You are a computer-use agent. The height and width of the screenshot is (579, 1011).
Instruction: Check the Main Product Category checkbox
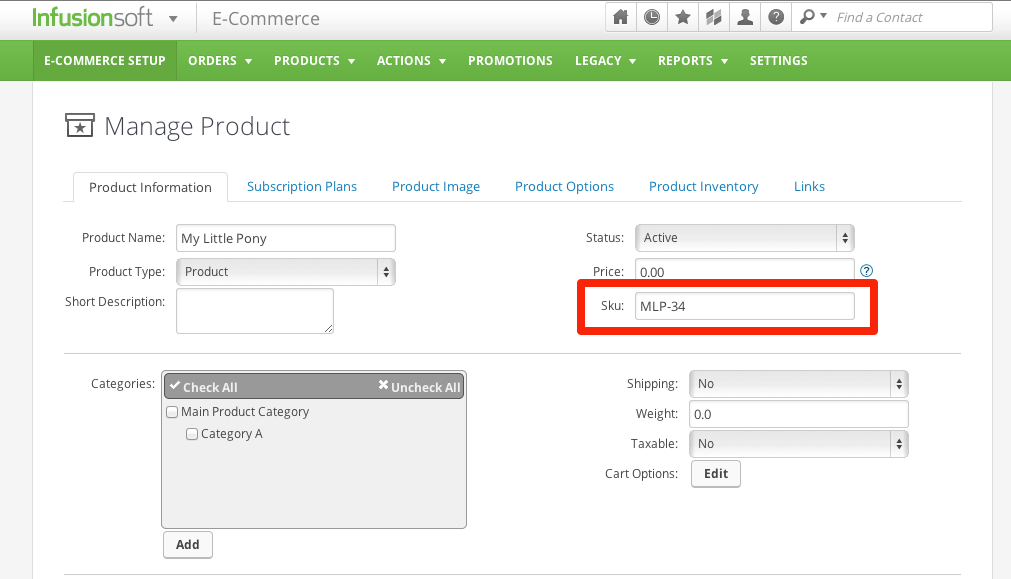(x=172, y=412)
